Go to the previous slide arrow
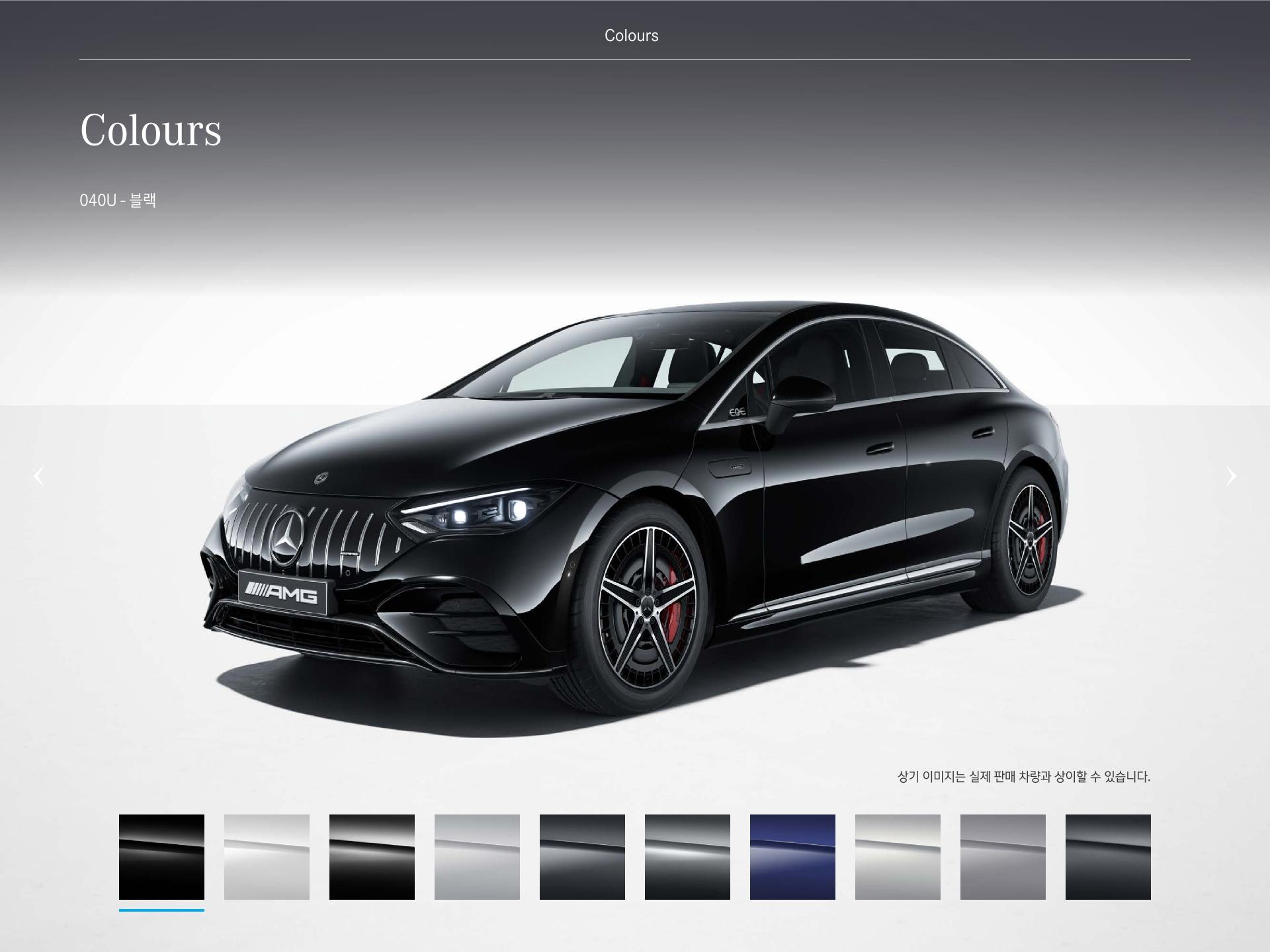 tap(39, 476)
